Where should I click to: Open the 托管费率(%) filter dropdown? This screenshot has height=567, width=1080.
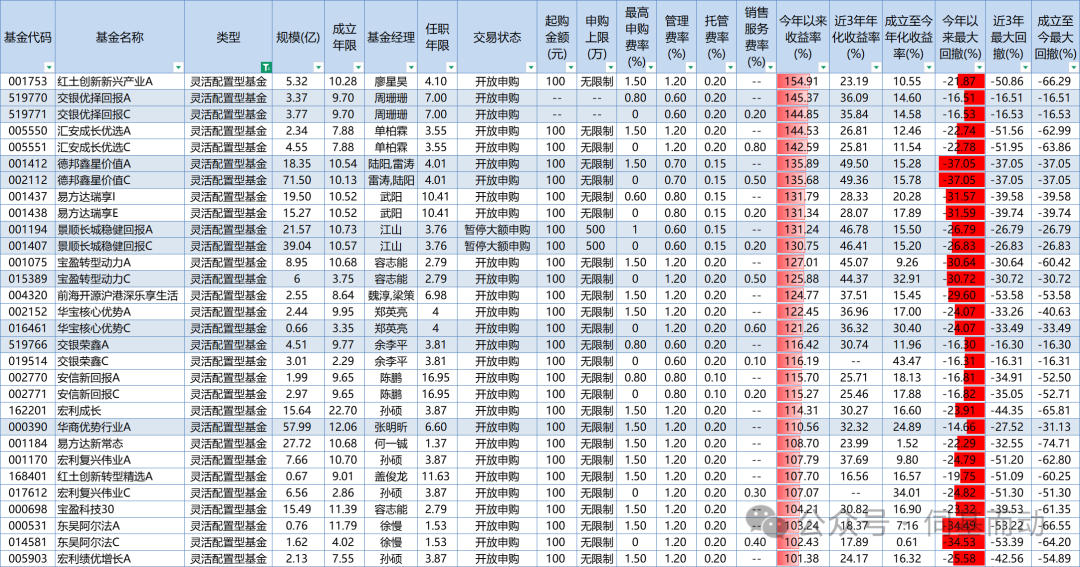[730, 68]
